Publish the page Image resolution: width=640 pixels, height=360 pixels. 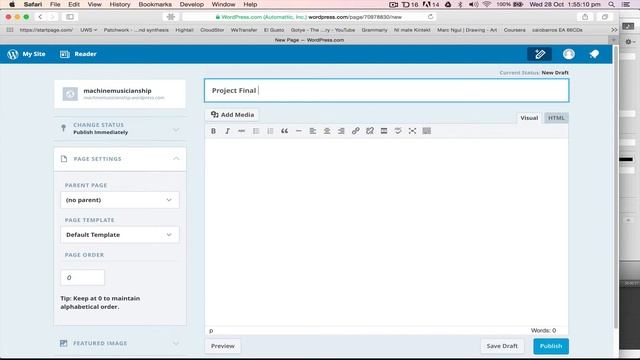(x=551, y=346)
